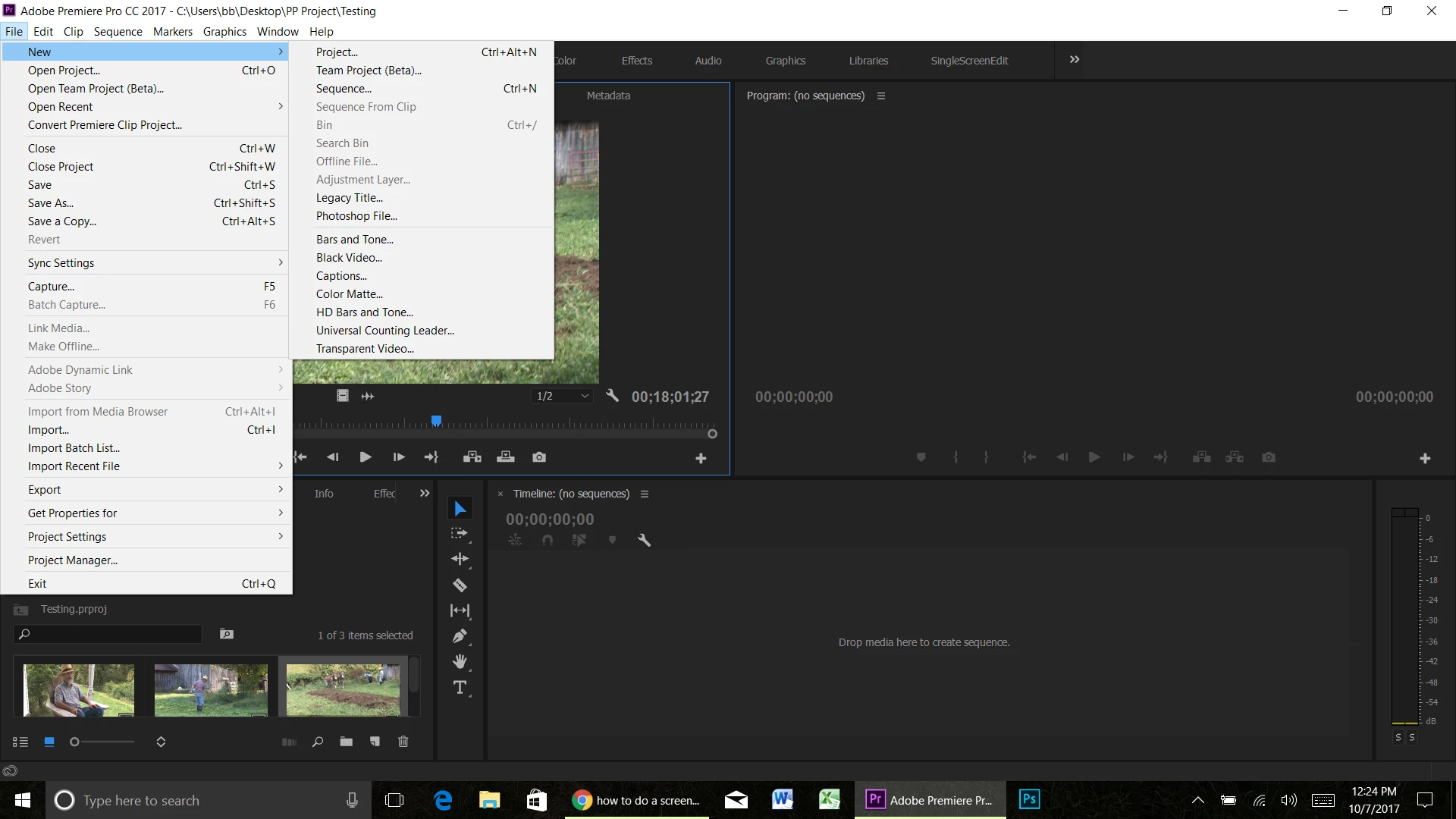This screenshot has width=1456, height=819.
Task: Open the 1/2 playback resolution dropdown
Action: (x=562, y=396)
